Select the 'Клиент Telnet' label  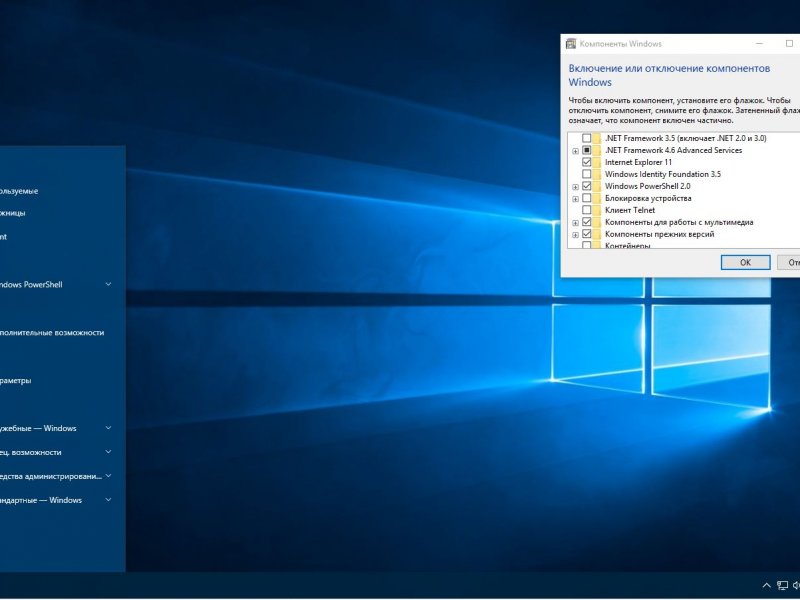click(x=630, y=210)
